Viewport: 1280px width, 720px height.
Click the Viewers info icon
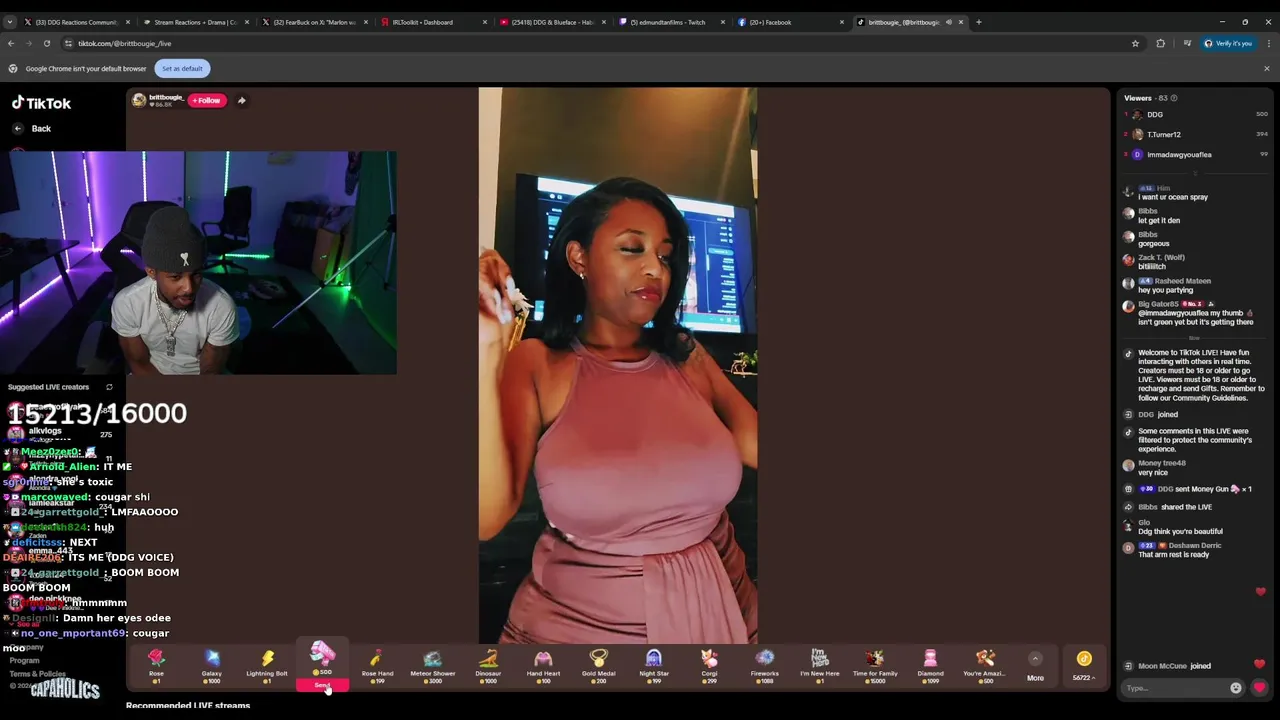click(1173, 98)
